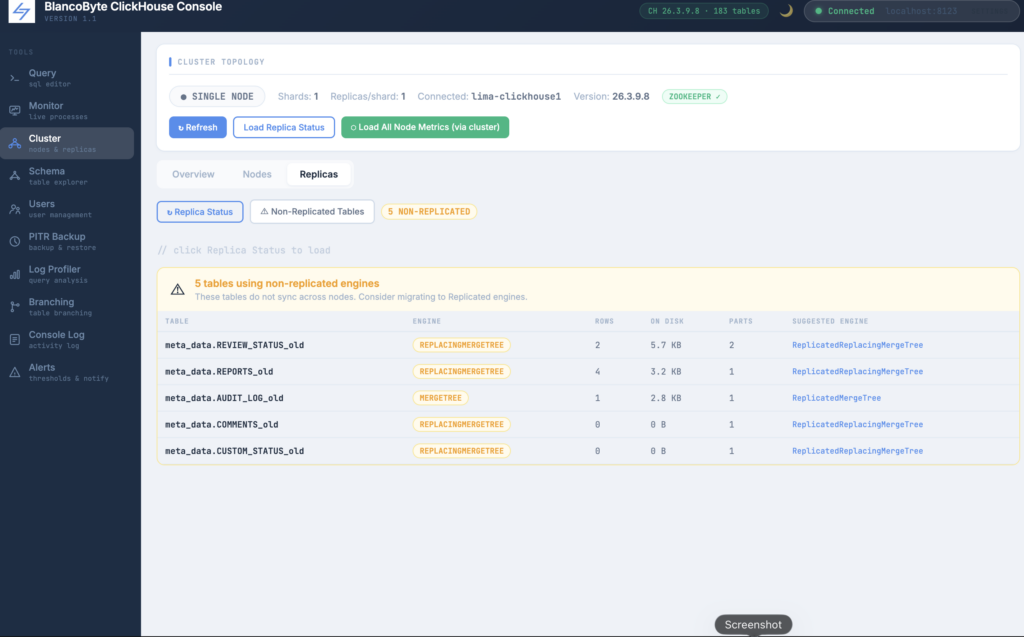Toggle dark mode with the moon icon
The image size is (1024, 637).
pos(786,11)
